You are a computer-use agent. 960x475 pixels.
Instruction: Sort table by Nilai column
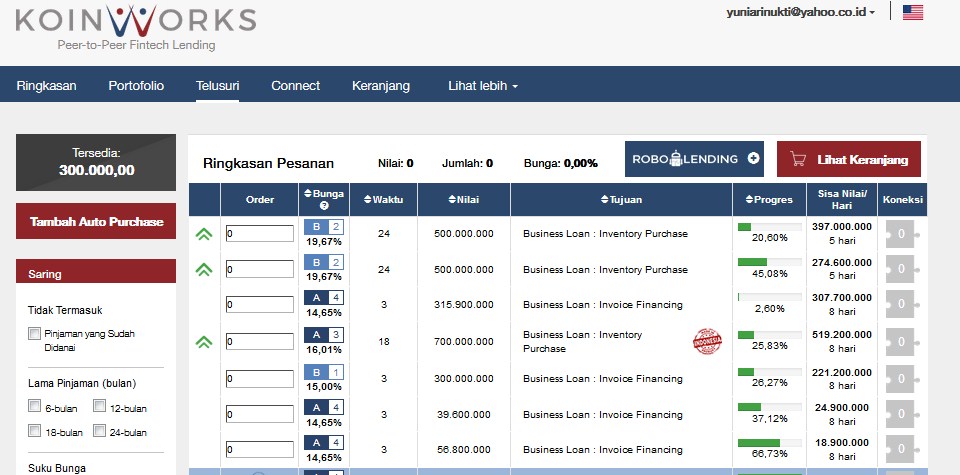pyautogui.click(x=463, y=200)
